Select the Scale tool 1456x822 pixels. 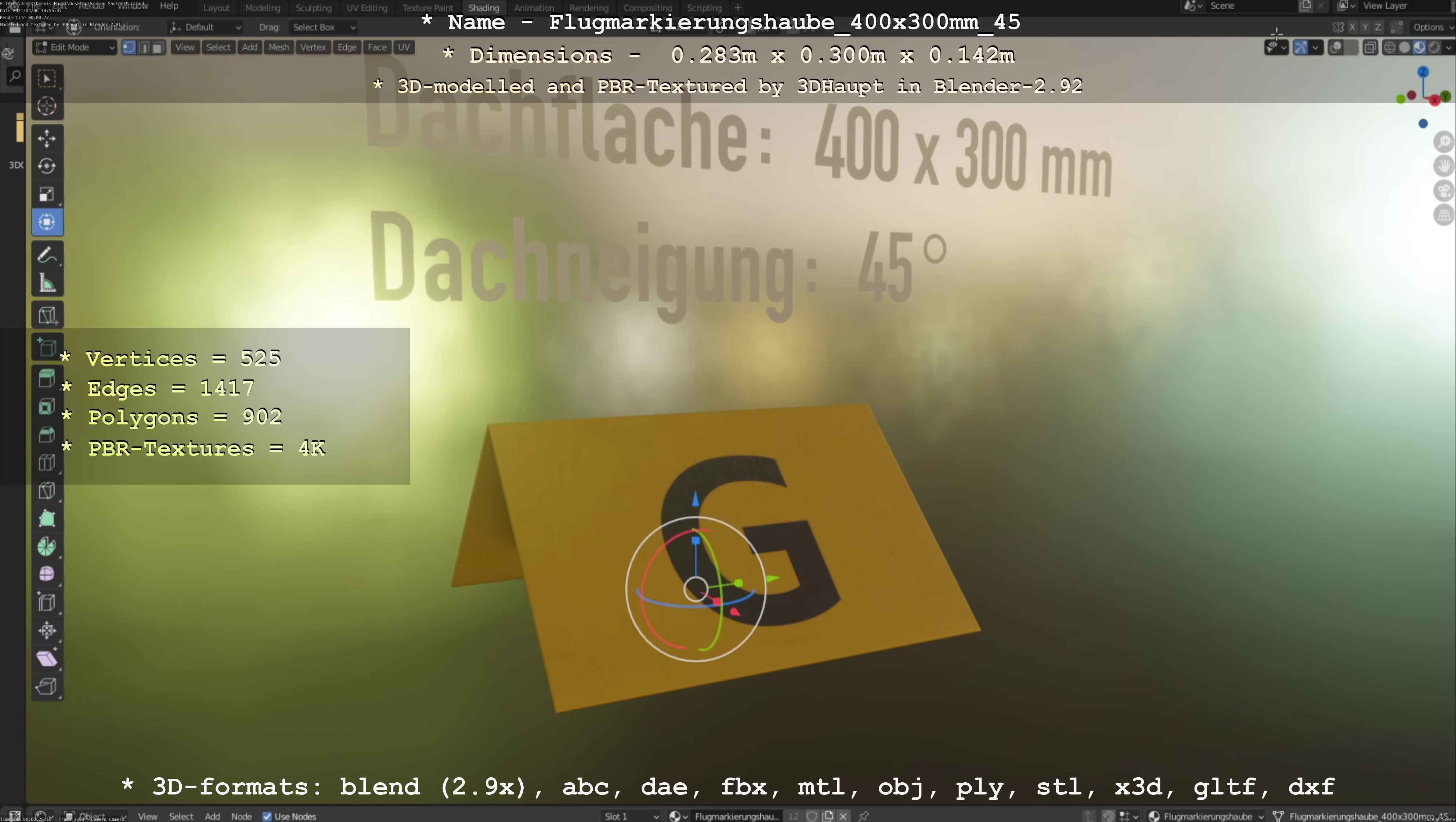pos(47,194)
